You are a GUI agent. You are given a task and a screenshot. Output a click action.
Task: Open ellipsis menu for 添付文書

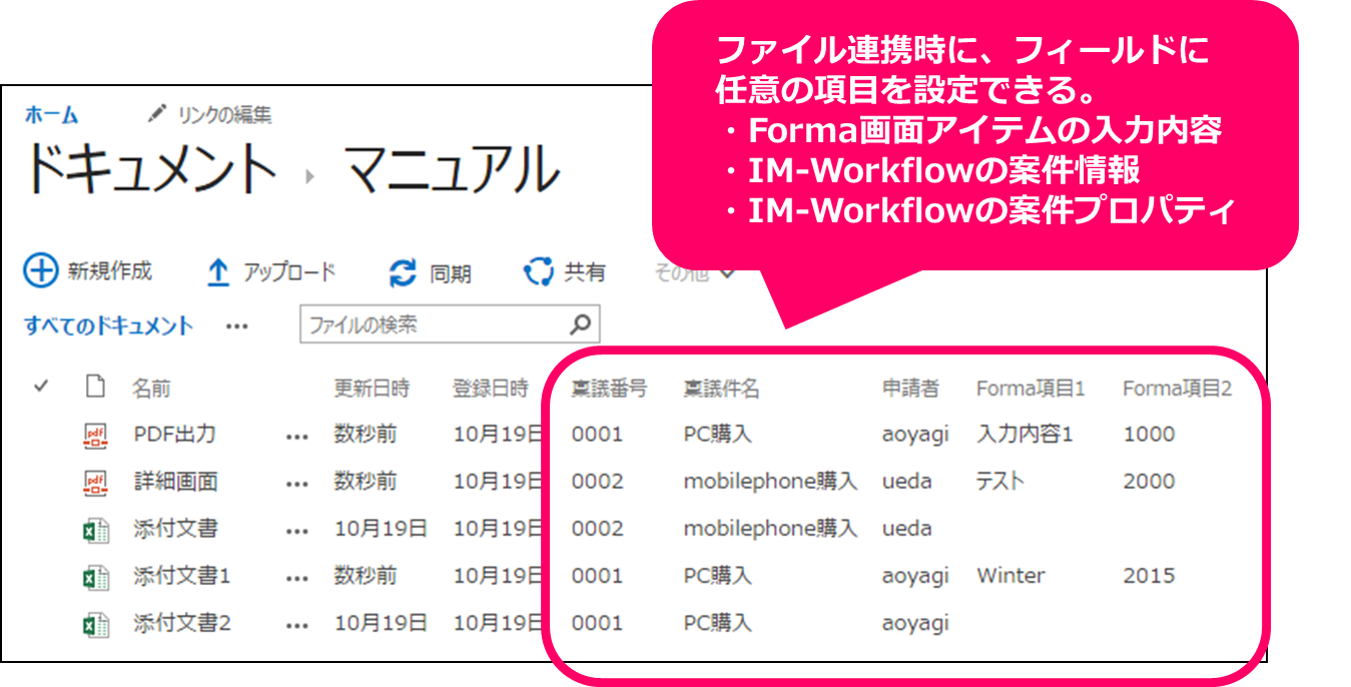coord(297,532)
